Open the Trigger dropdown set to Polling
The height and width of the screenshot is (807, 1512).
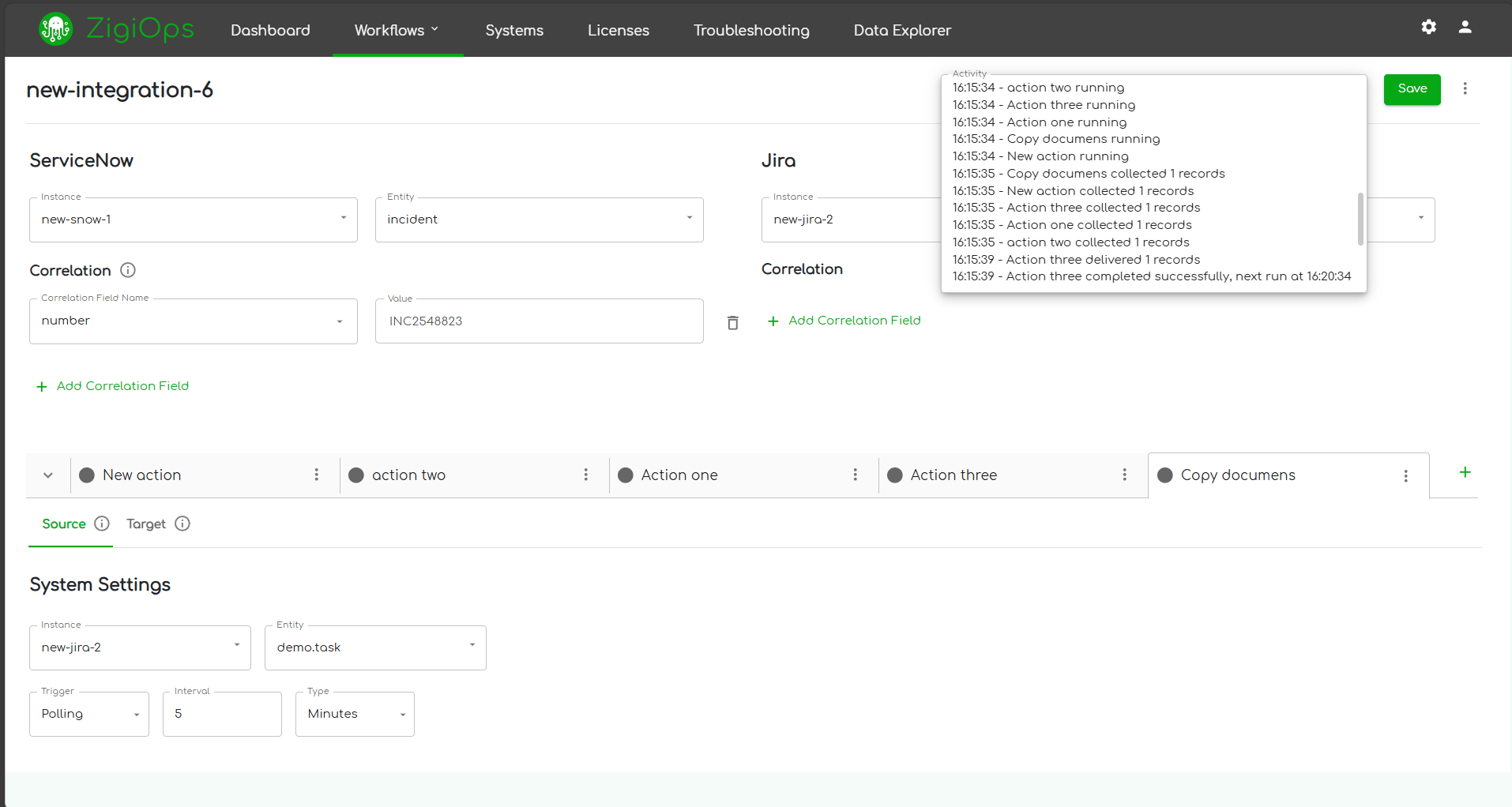(x=89, y=714)
